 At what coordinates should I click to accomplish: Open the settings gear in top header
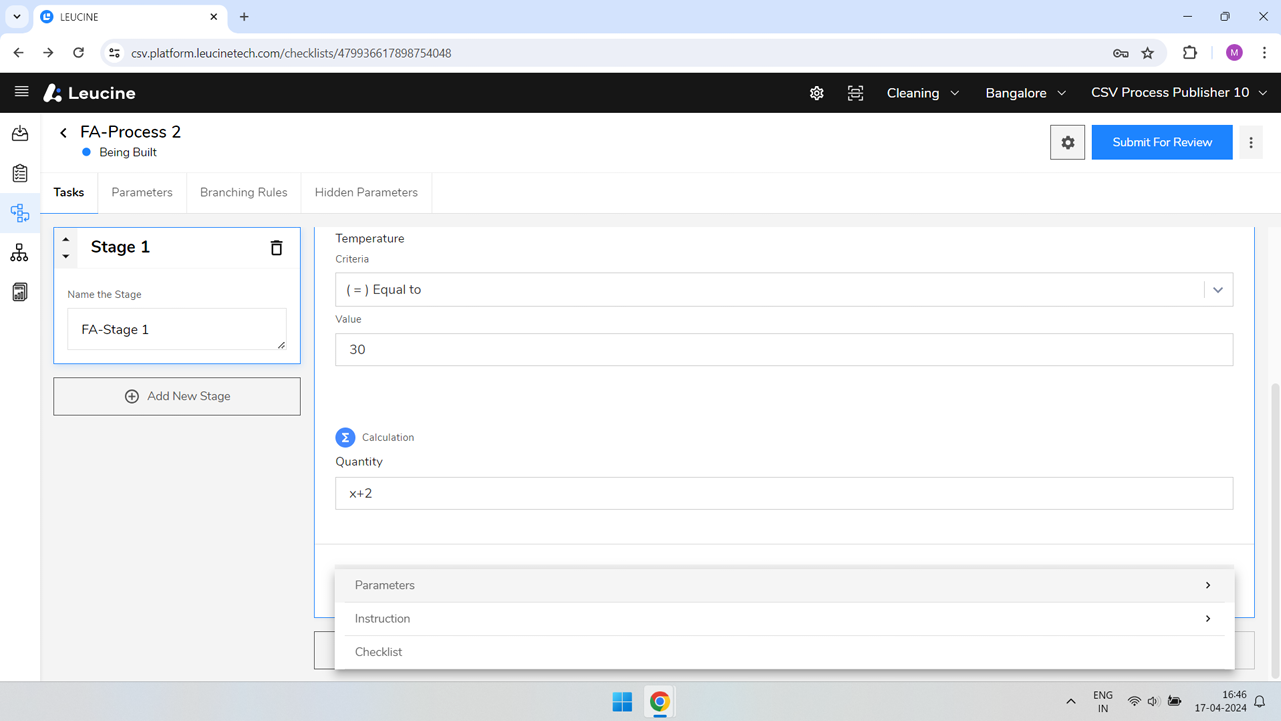point(817,93)
